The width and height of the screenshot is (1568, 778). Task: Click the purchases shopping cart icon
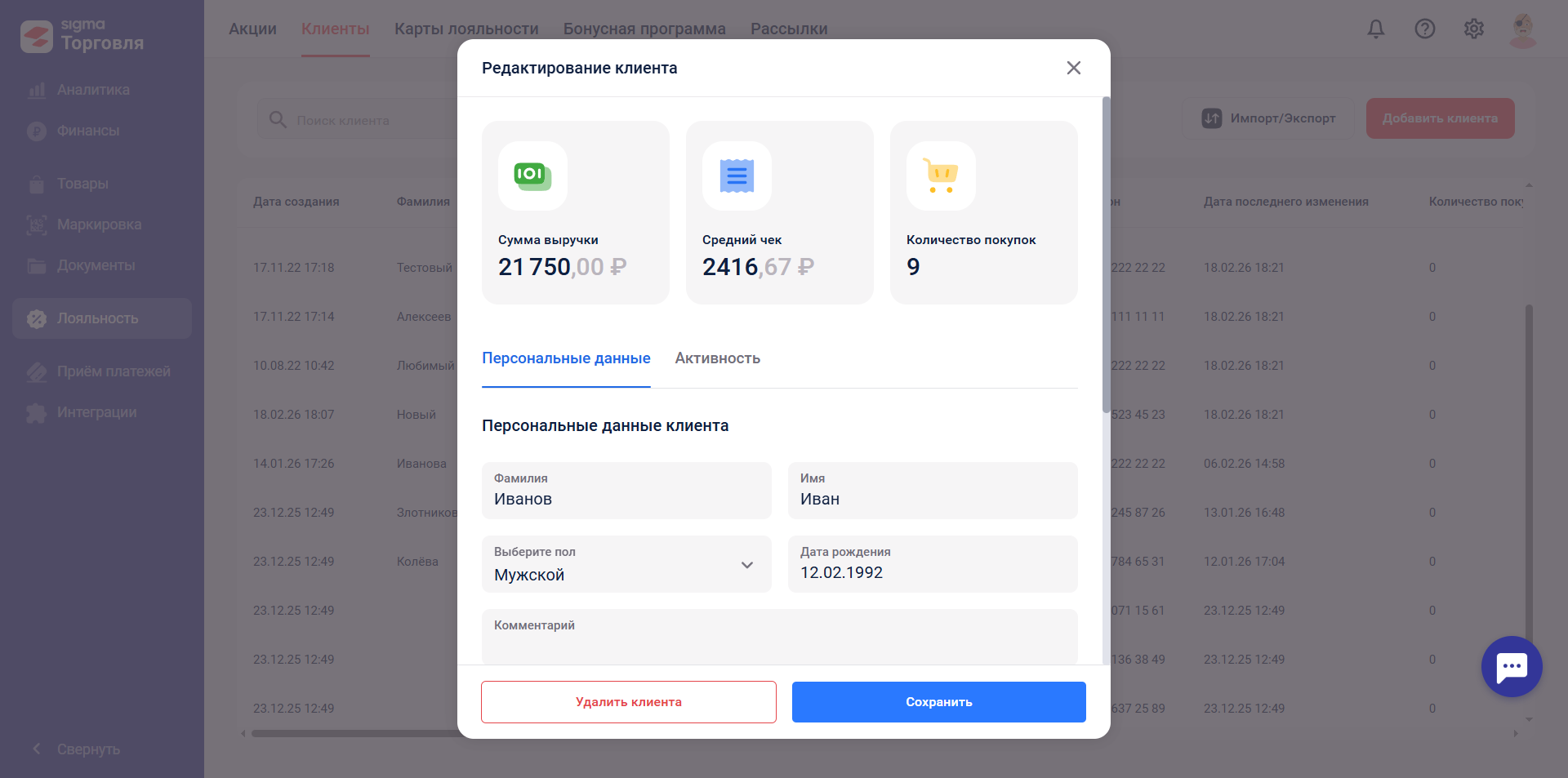pos(941,176)
